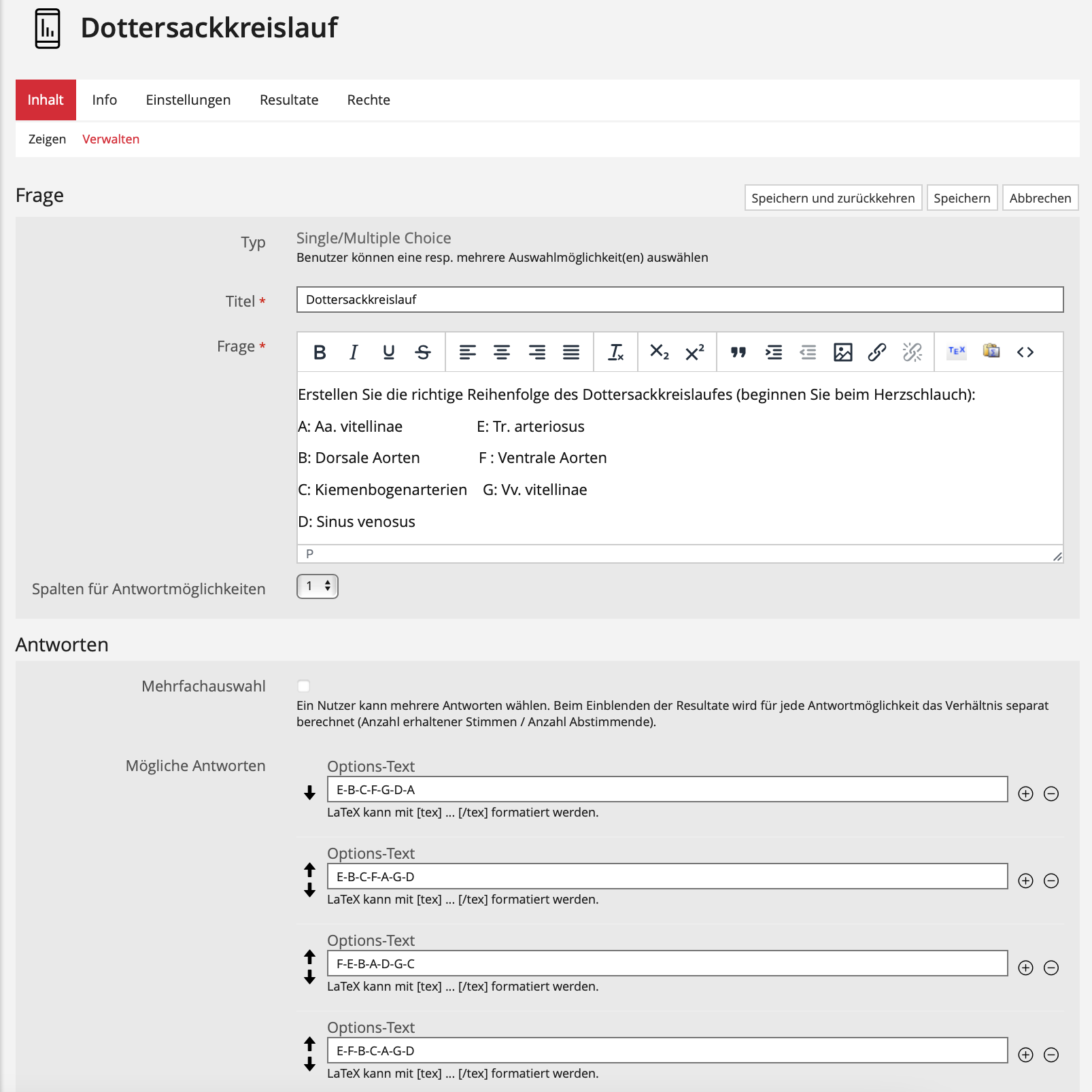This screenshot has width=1092, height=1092.
Task: Add an option after E-B-C-F-A-G-D
Action: [1025, 881]
